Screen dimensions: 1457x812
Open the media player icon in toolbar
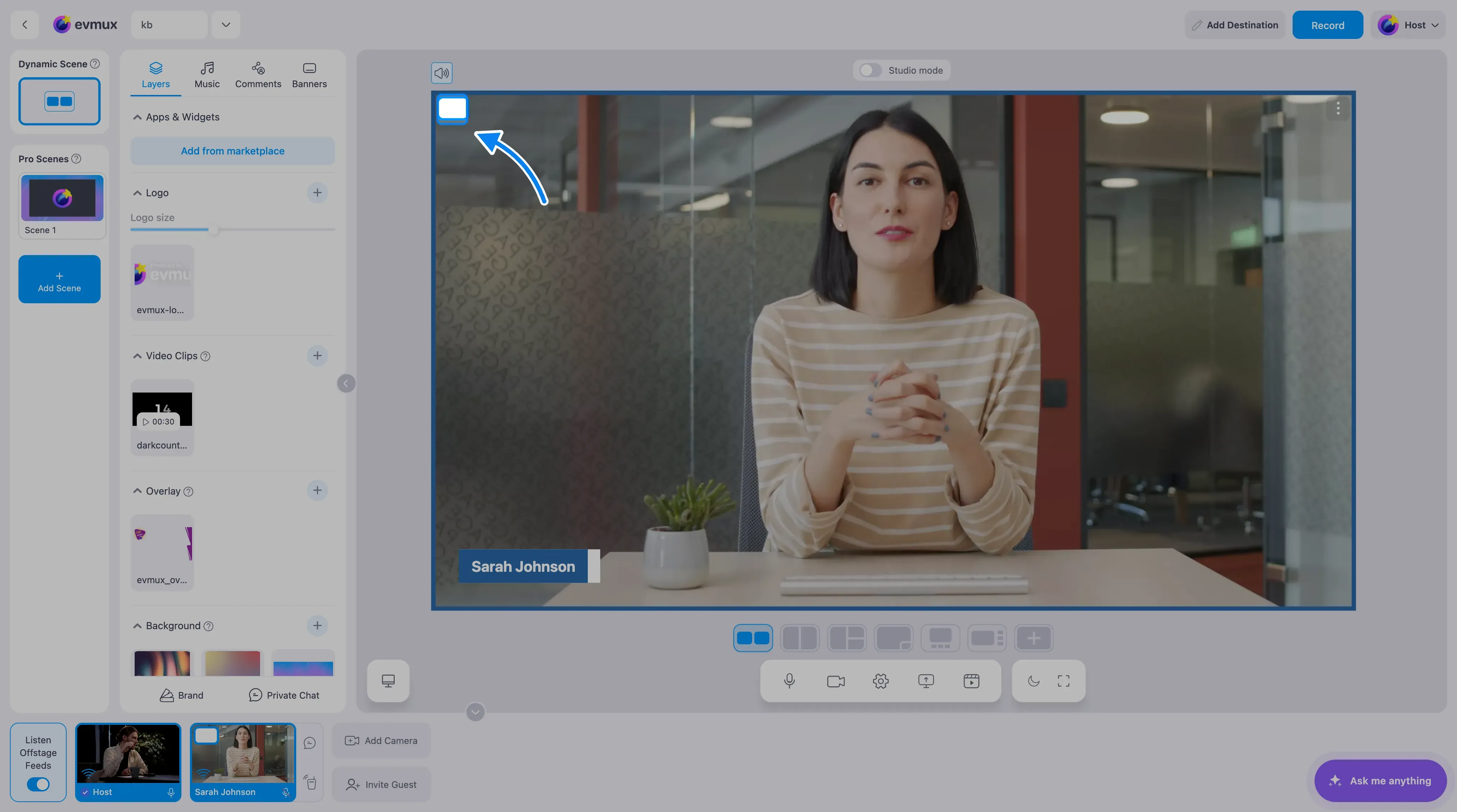tap(971, 681)
